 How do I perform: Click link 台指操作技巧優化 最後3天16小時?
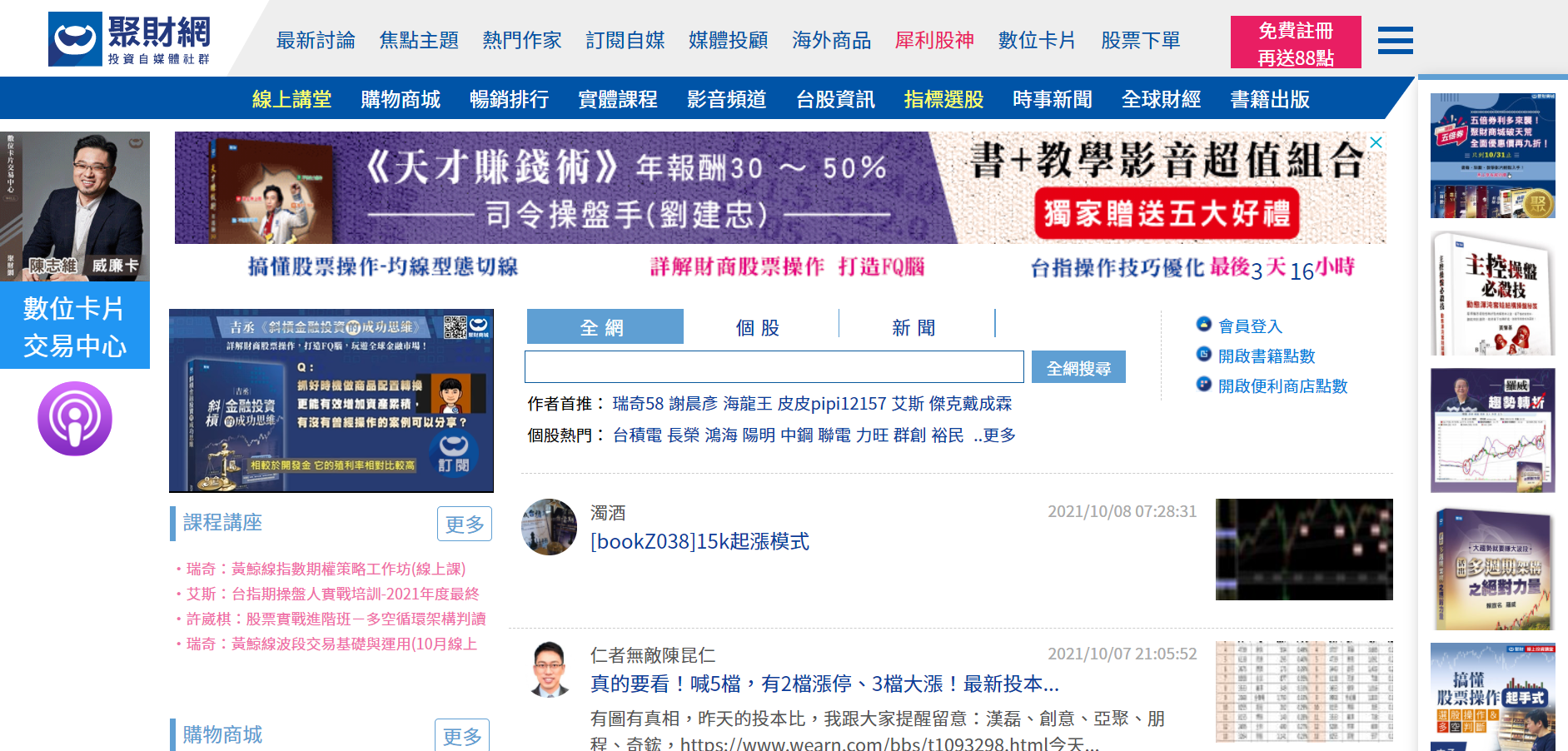click(1192, 267)
